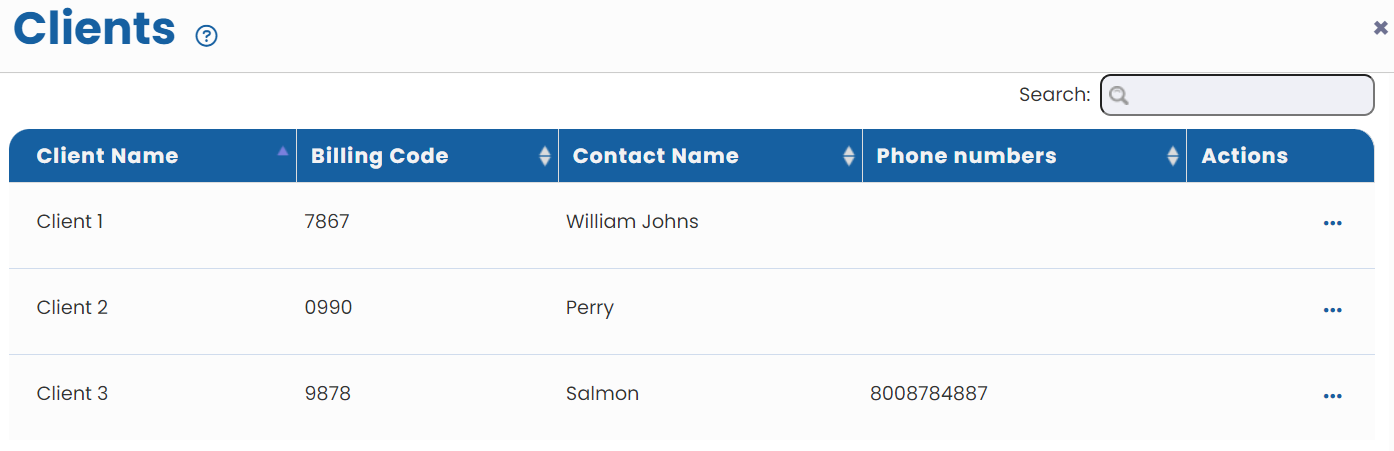The height and width of the screenshot is (451, 1394).
Task: Select Client 2 name cell
Action: pyautogui.click(x=72, y=308)
